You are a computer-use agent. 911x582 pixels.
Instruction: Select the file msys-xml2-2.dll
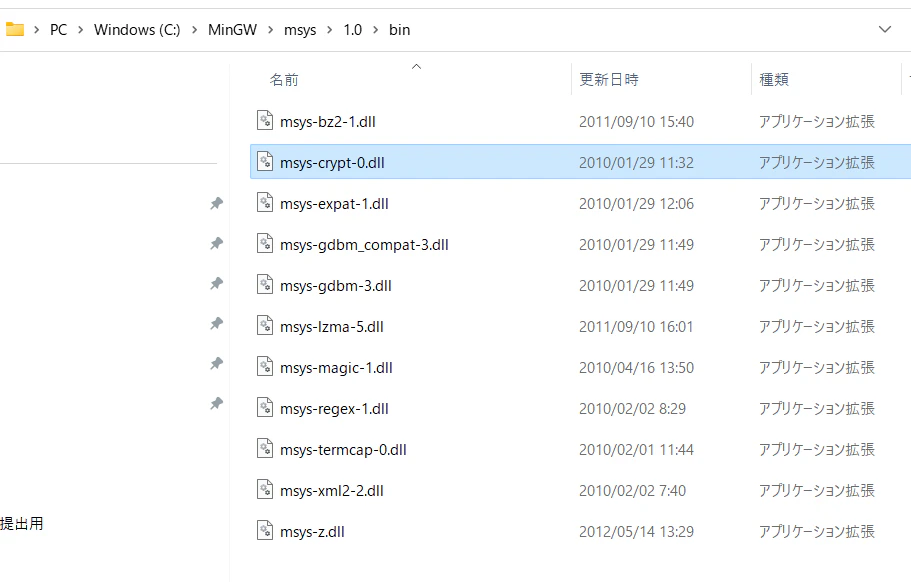click(x=332, y=491)
